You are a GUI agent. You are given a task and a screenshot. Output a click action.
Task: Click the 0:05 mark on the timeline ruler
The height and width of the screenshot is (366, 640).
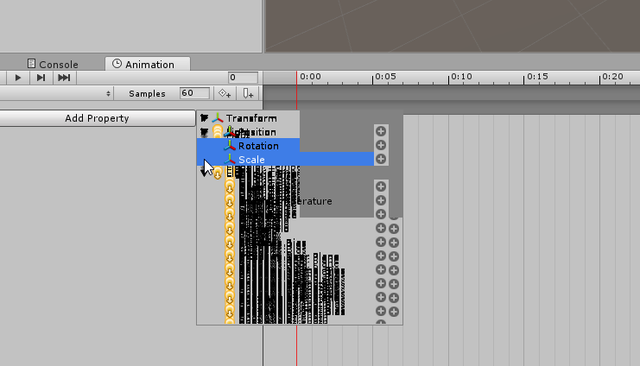[x=385, y=77]
